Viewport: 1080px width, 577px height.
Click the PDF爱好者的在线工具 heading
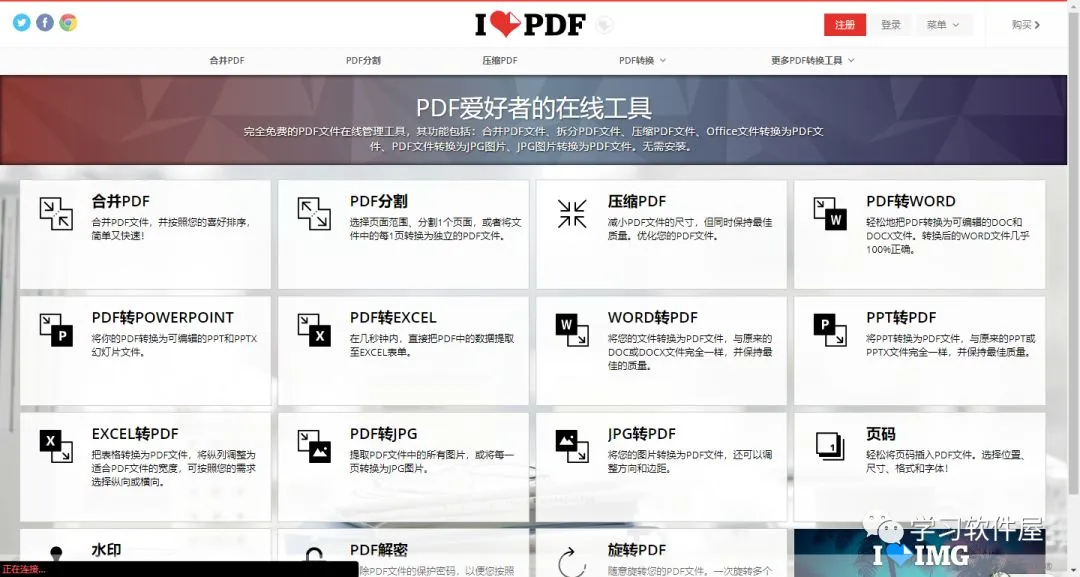(534, 108)
